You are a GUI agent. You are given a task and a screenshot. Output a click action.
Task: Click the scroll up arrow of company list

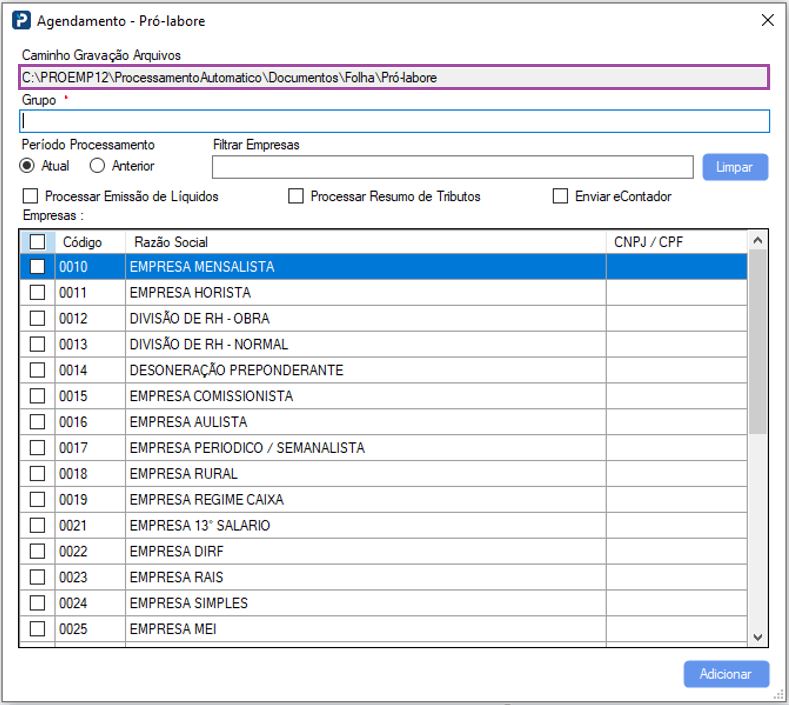point(757,241)
